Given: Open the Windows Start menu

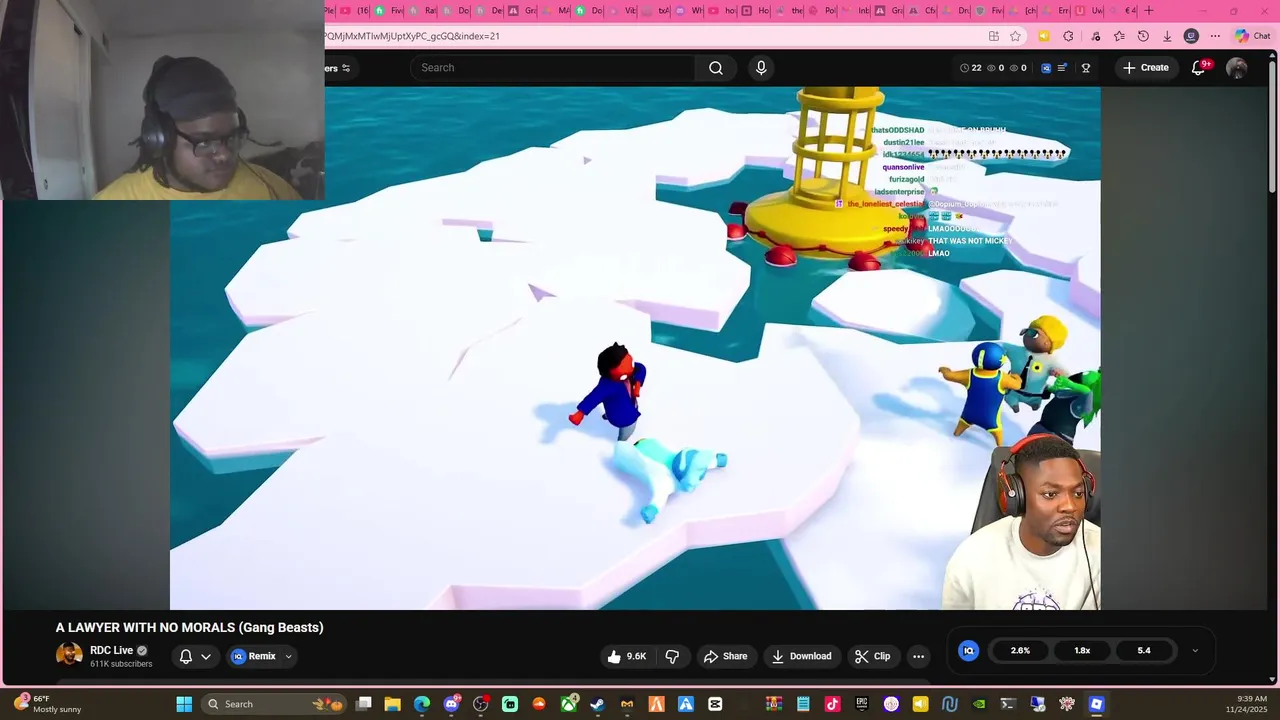Looking at the screenshot, I should click(184, 704).
